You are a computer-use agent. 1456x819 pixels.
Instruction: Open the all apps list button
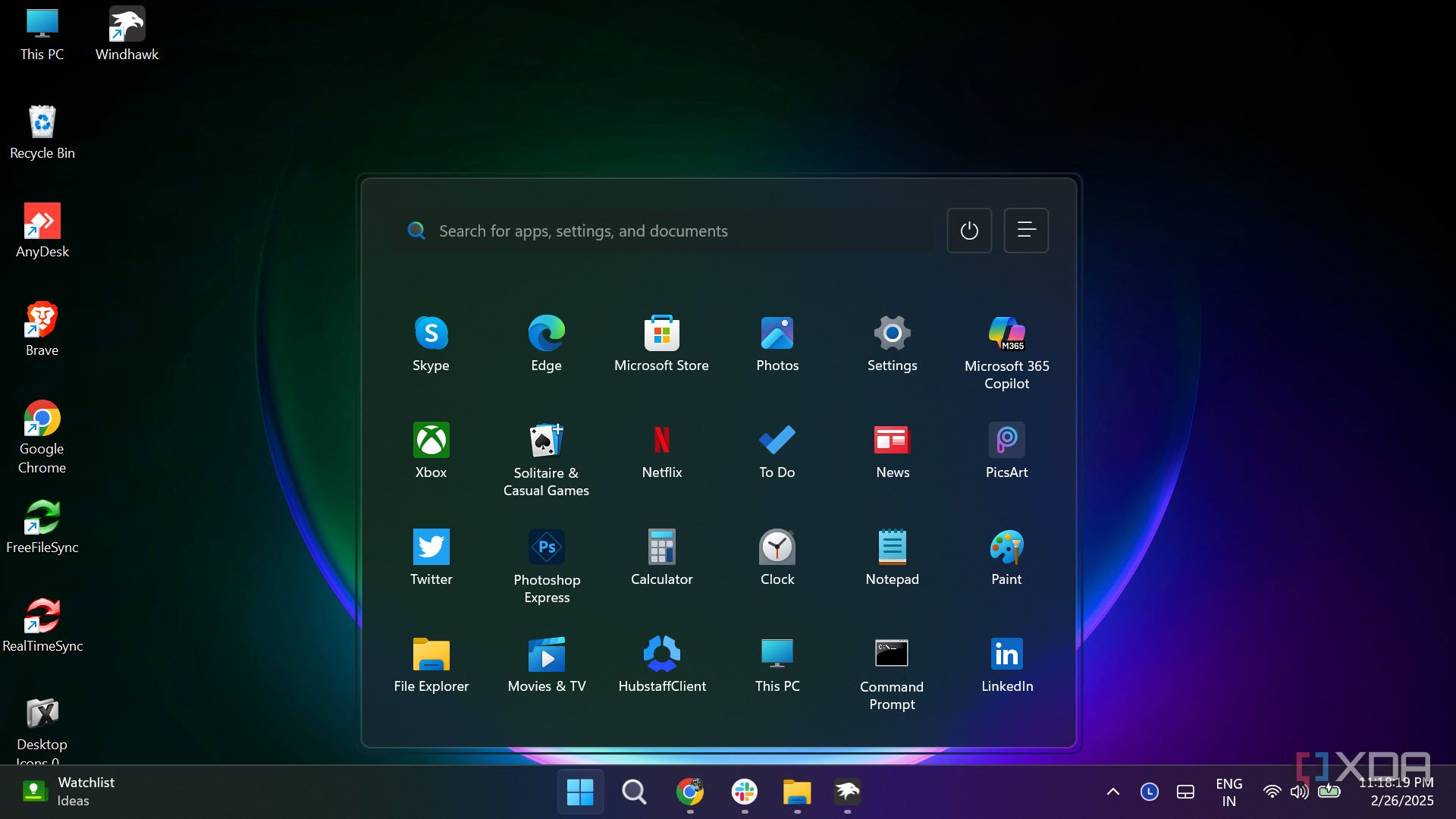(1026, 231)
